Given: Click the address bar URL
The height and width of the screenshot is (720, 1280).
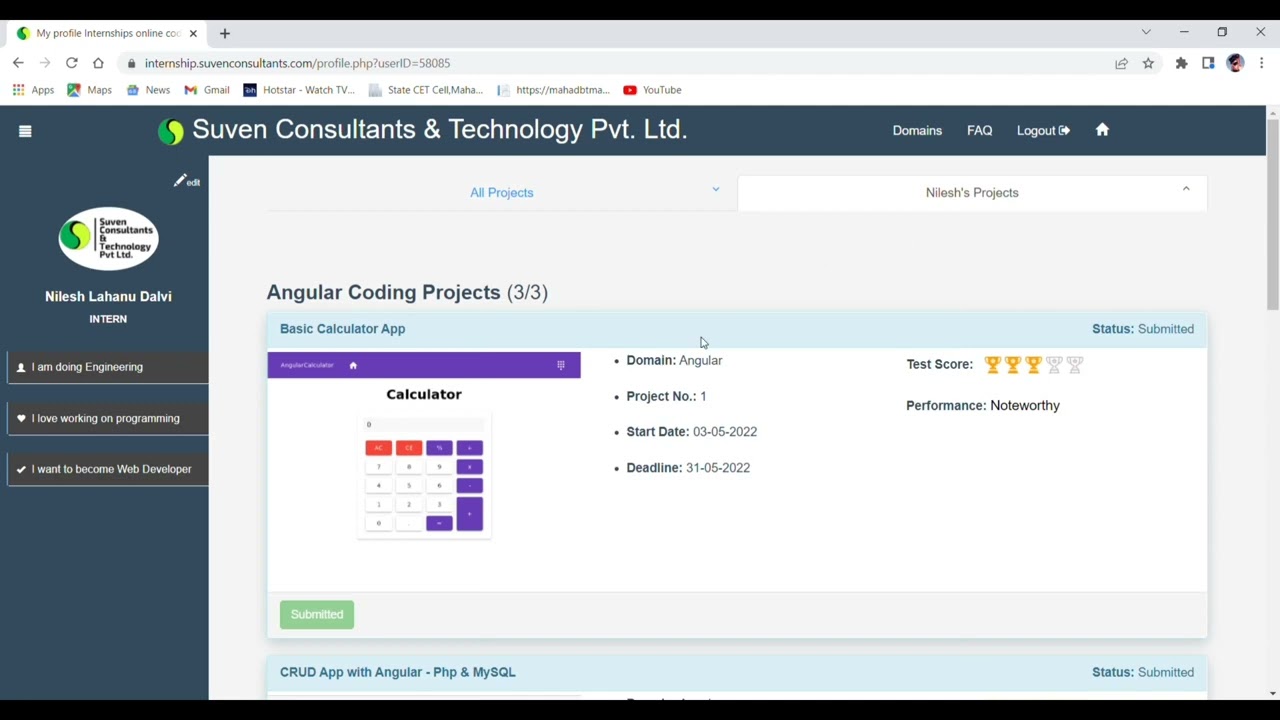Looking at the screenshot, I should pos(297,63).
